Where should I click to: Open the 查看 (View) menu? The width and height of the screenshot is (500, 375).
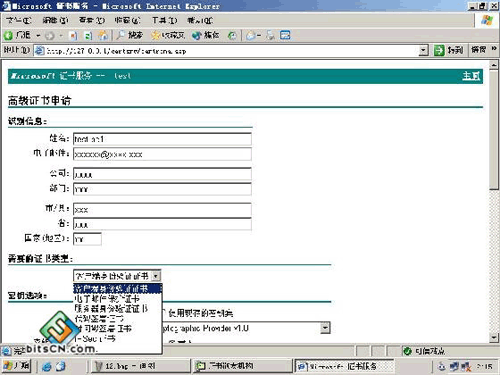(92, 20)
